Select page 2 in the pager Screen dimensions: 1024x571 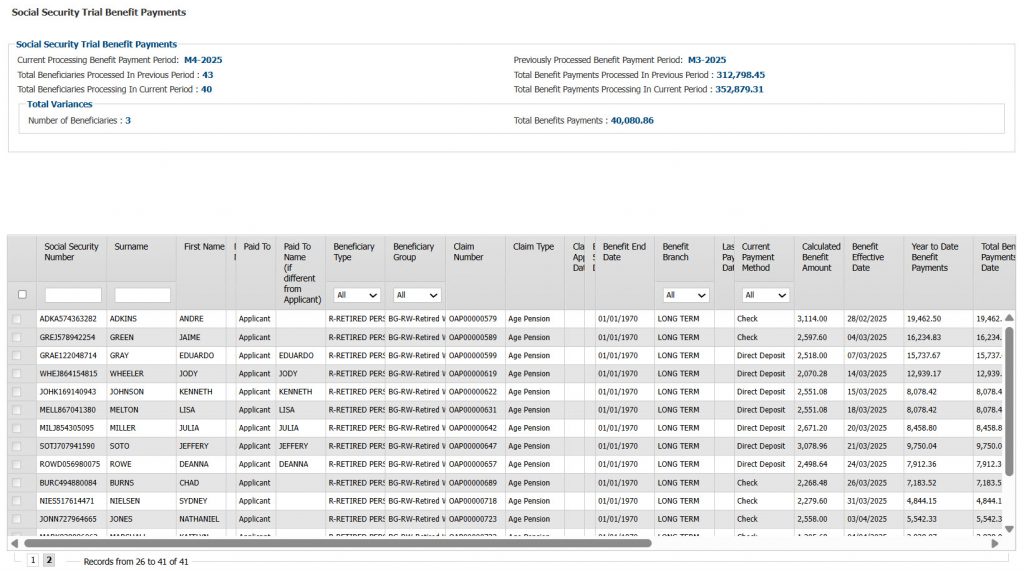[49, 561]
